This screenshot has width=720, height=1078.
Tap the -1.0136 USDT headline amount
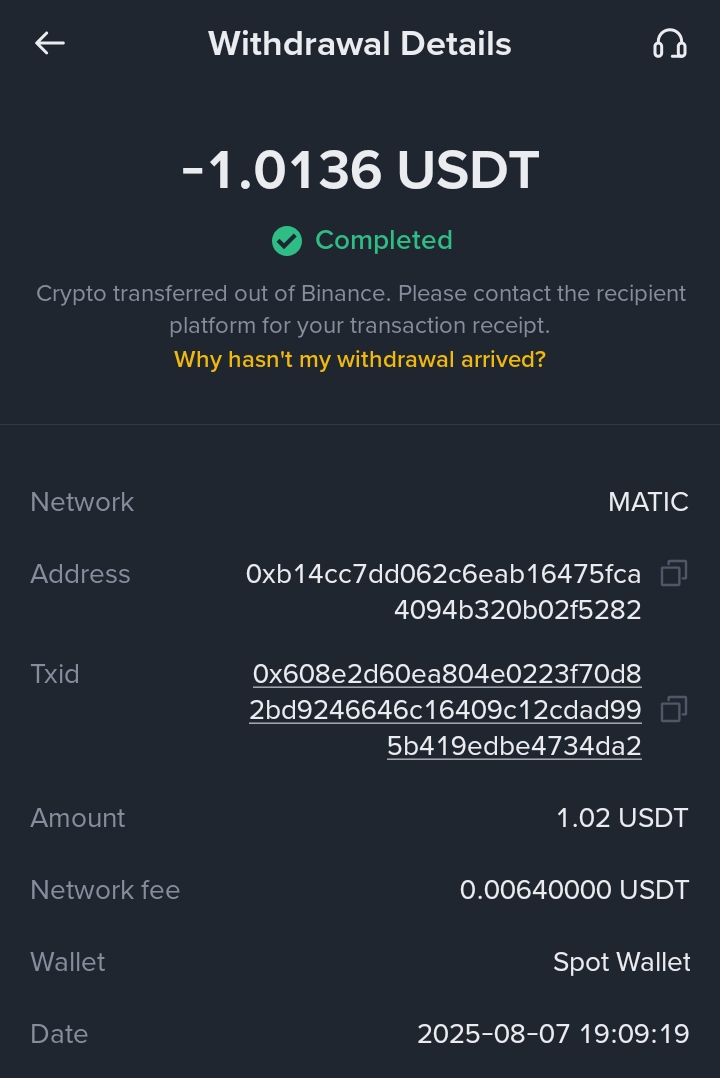(360, 170)
